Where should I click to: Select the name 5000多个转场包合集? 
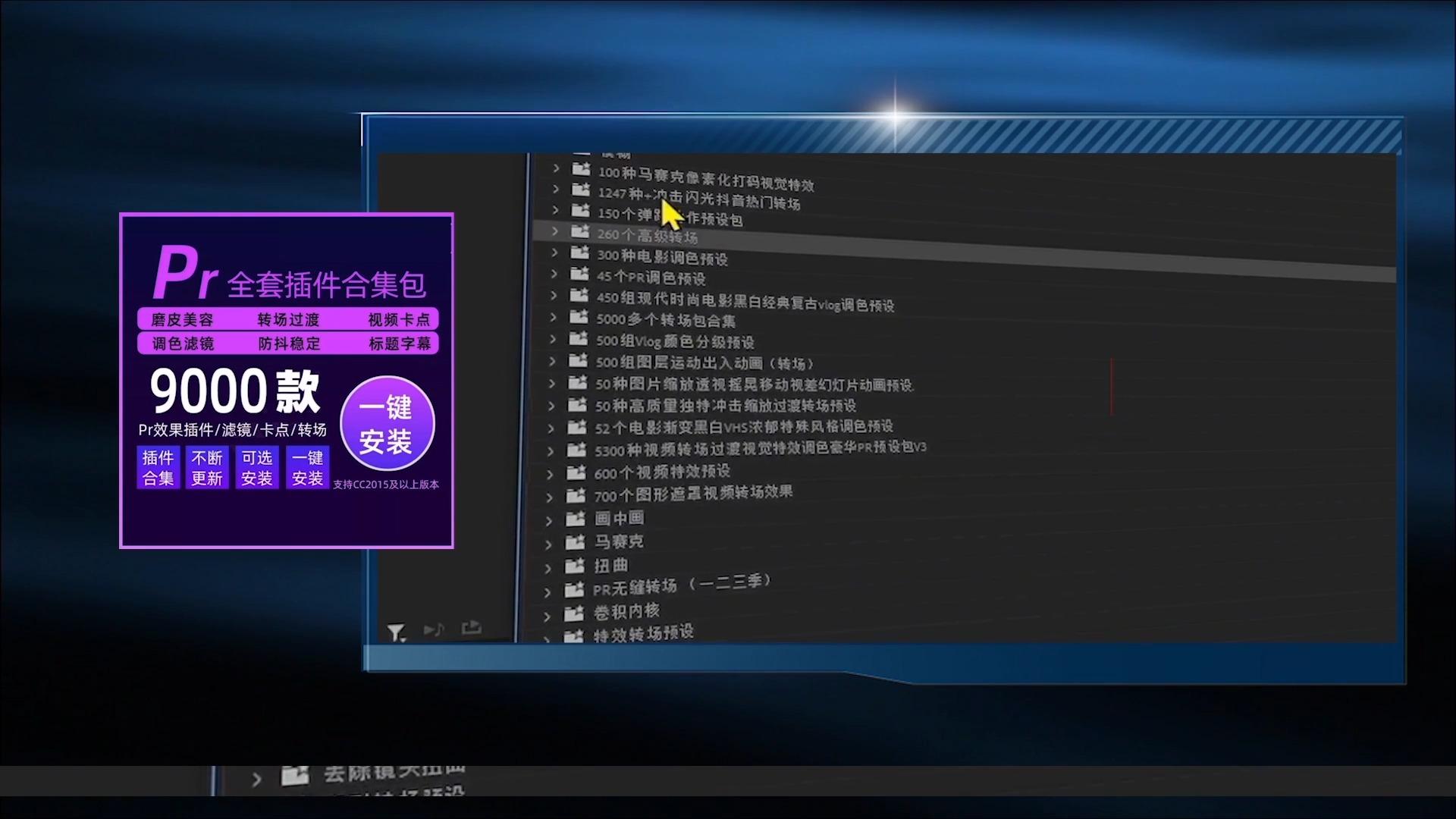click(665, 320)
